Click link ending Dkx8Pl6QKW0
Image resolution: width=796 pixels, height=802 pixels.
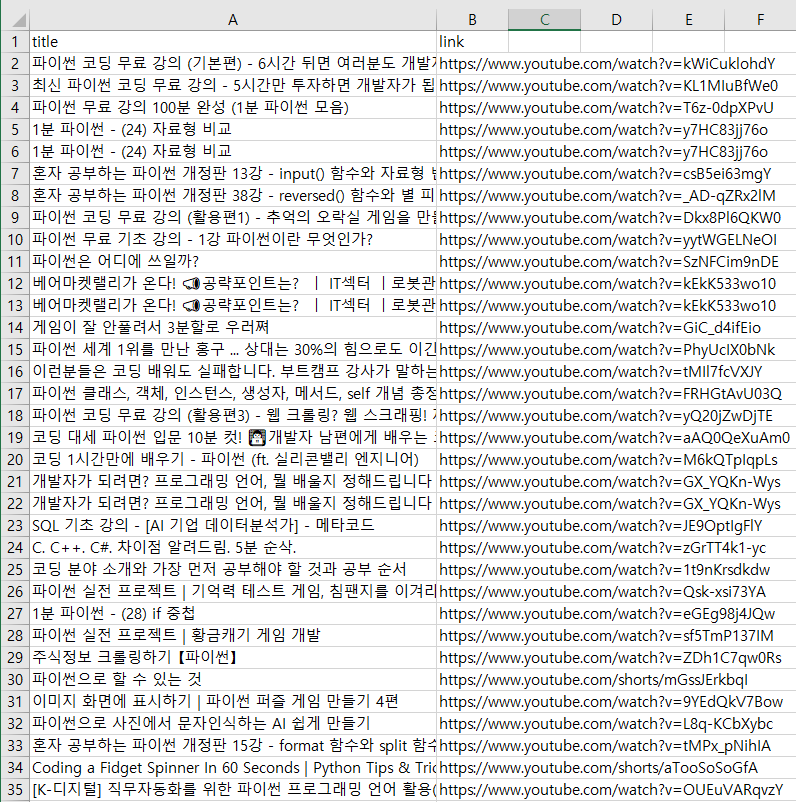pyautogui.click(x=610, y=218)
